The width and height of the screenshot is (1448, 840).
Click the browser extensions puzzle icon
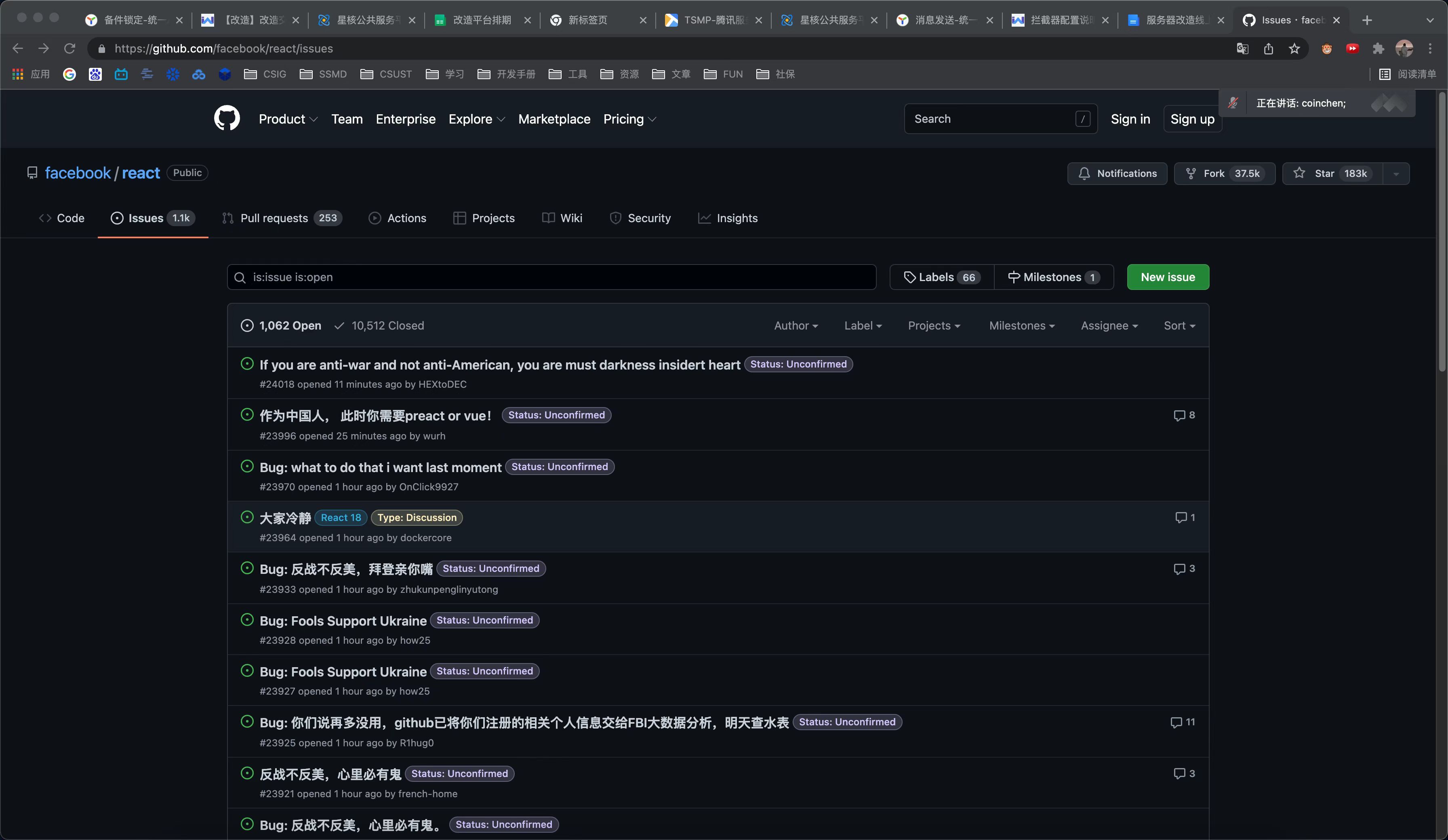click(x=1378, y=49)
